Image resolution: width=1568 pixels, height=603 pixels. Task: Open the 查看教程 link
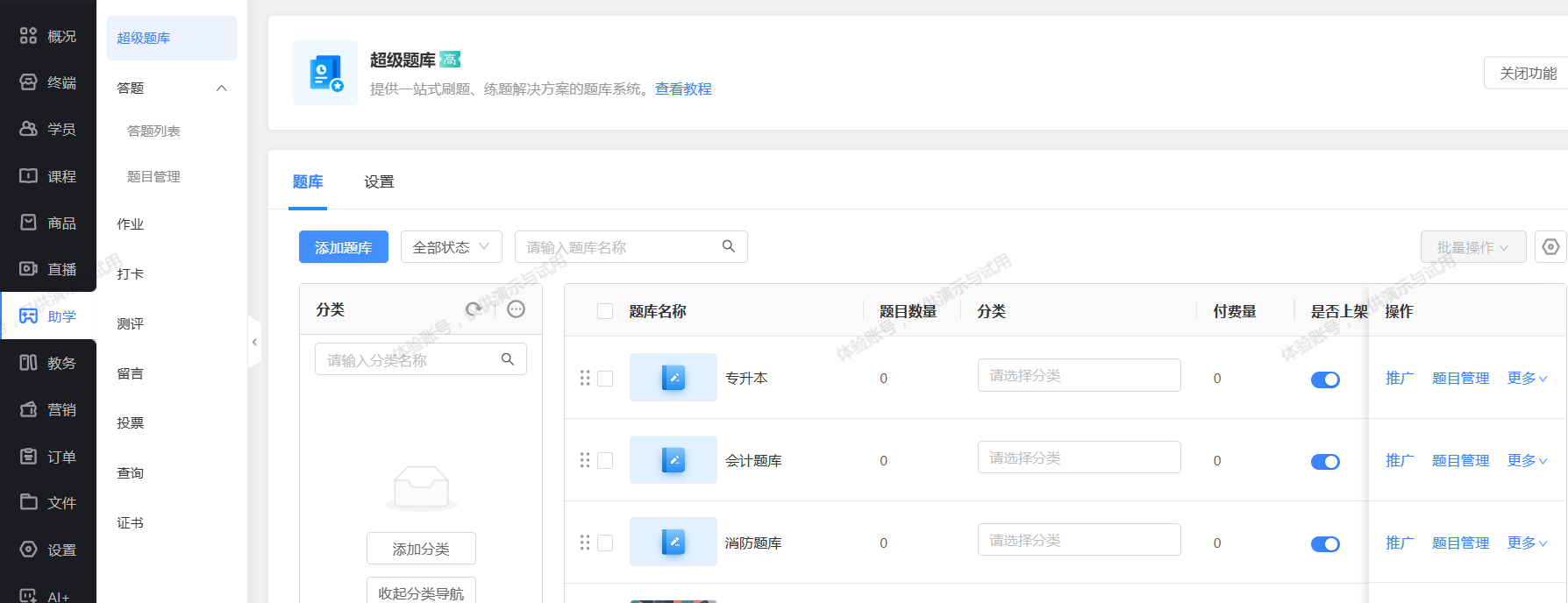click(683, 89)
